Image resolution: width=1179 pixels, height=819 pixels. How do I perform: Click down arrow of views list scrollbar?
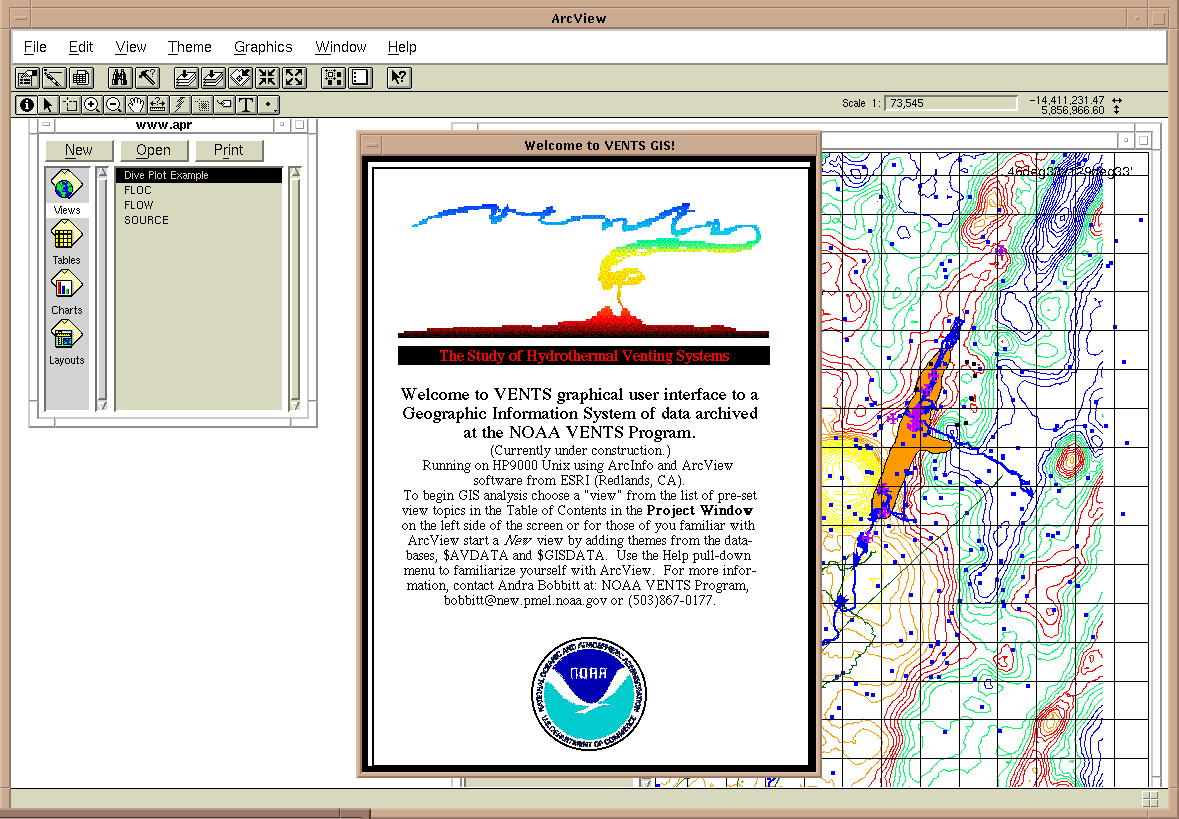(295, 405)
